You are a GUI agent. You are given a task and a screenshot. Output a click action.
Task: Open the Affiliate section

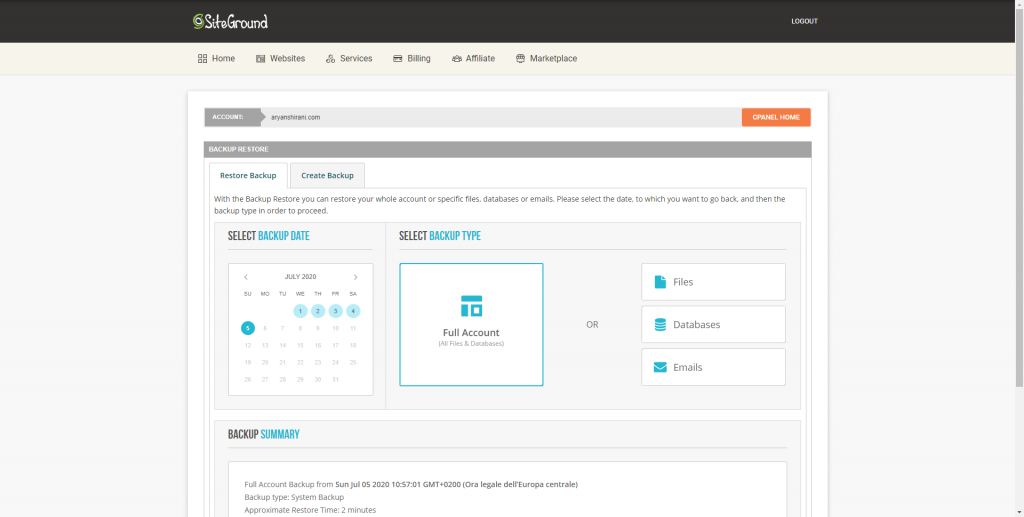click(473, 59)
